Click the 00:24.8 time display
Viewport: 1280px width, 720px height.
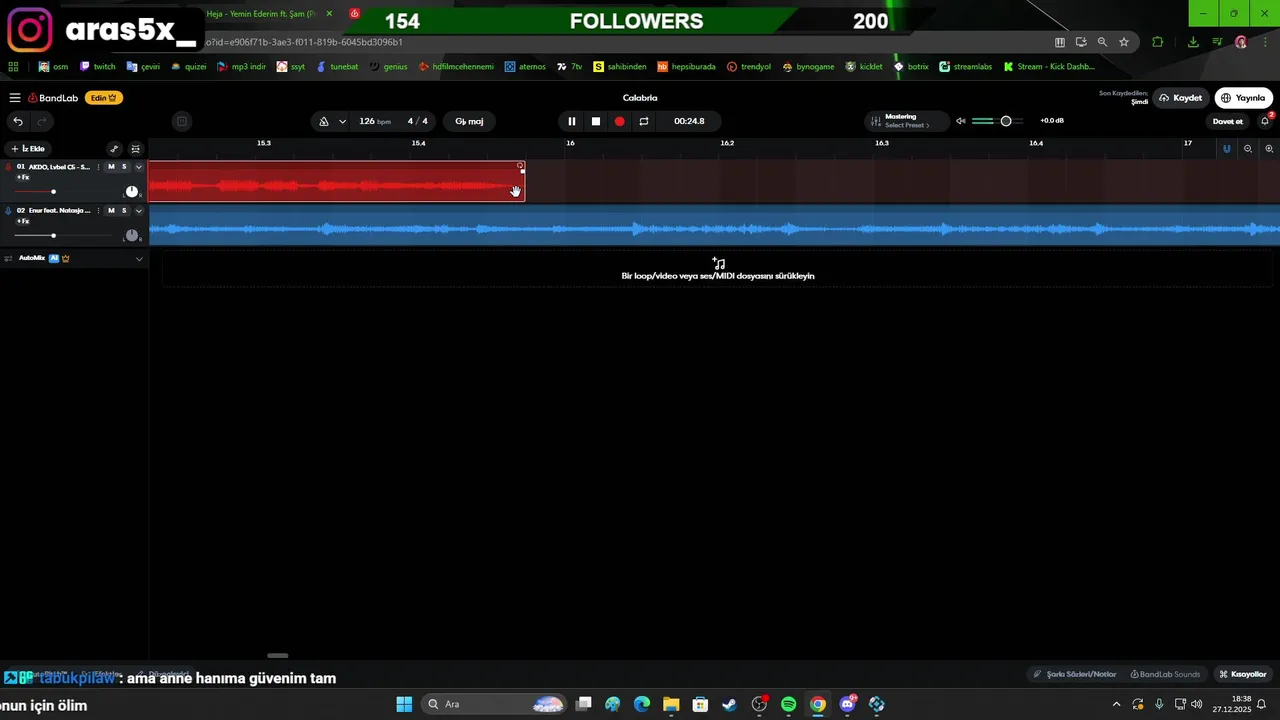click(x=689, y=121)
